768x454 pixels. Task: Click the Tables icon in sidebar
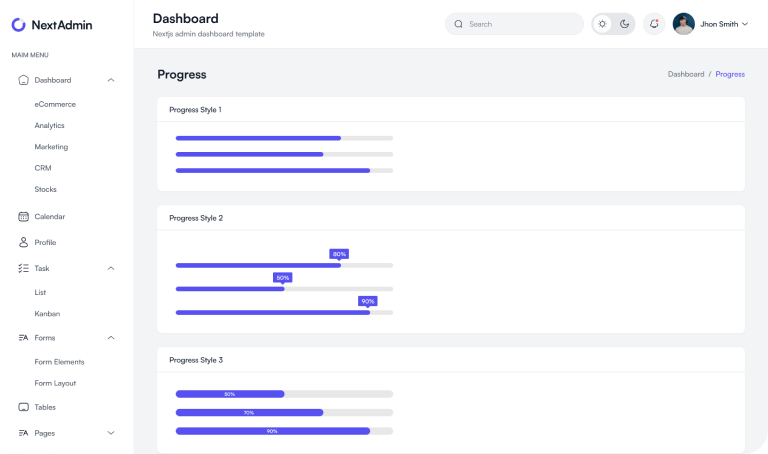(24, 407)
